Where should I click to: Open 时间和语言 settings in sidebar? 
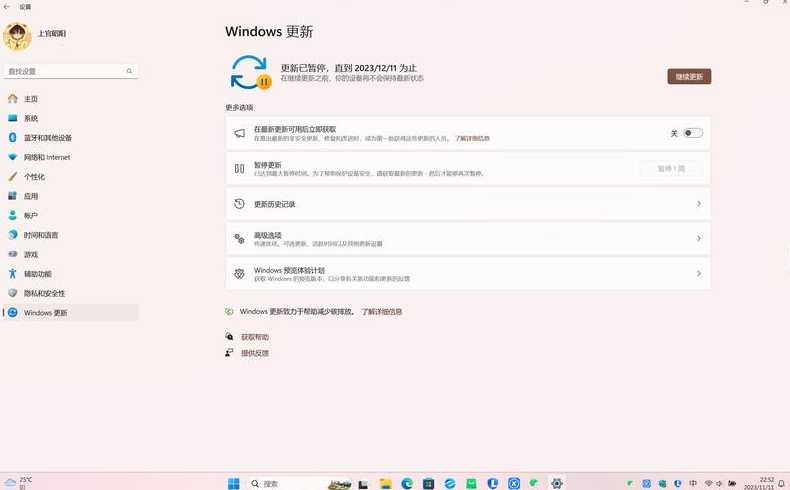pyautogui.click(x=71, y=235)
